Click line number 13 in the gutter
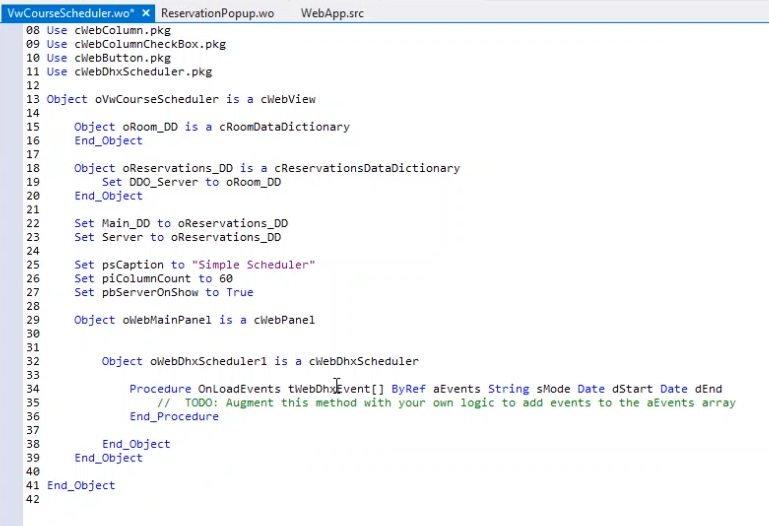 33,100
